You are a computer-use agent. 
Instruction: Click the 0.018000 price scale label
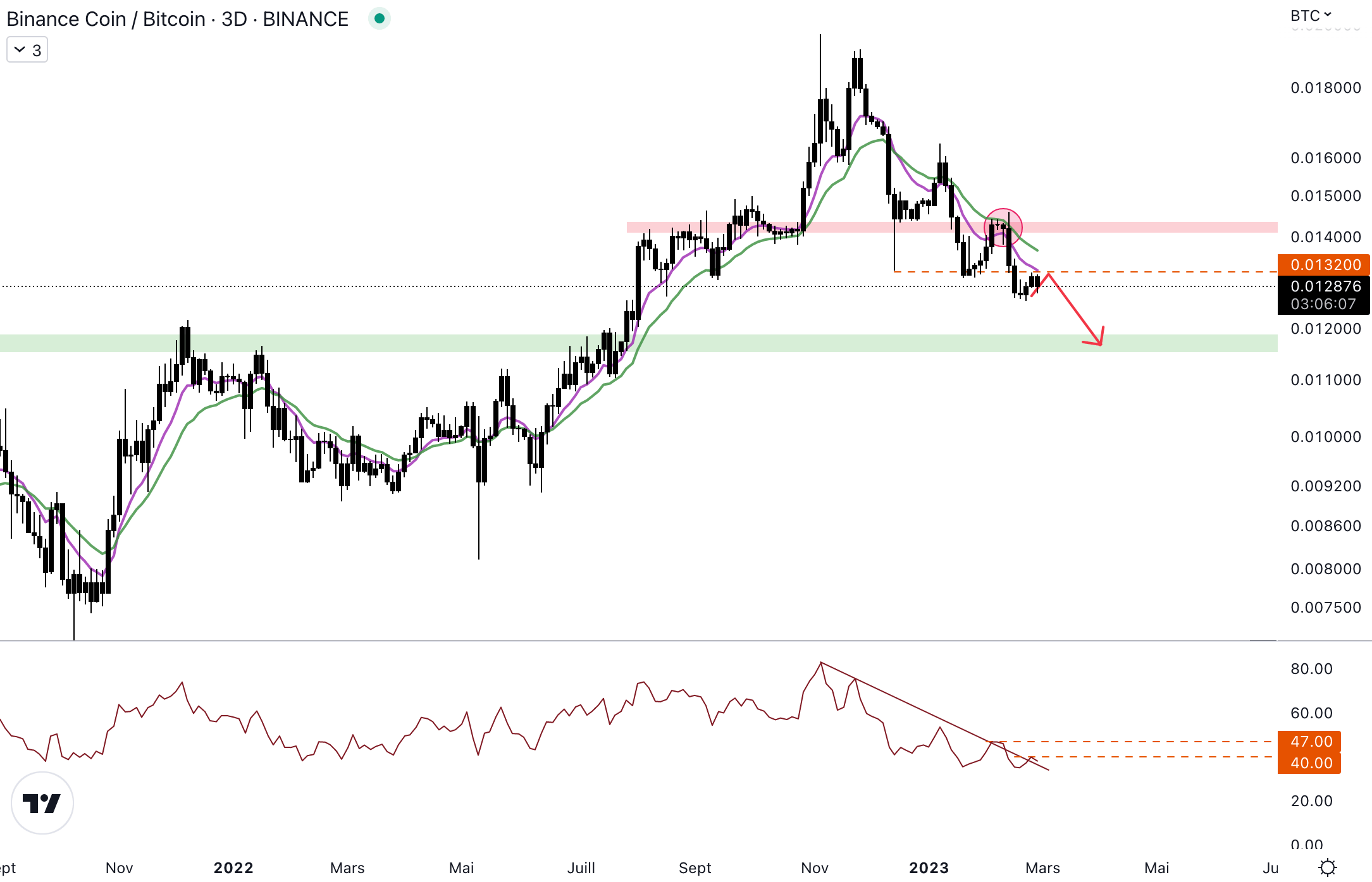coord(1325,88)
